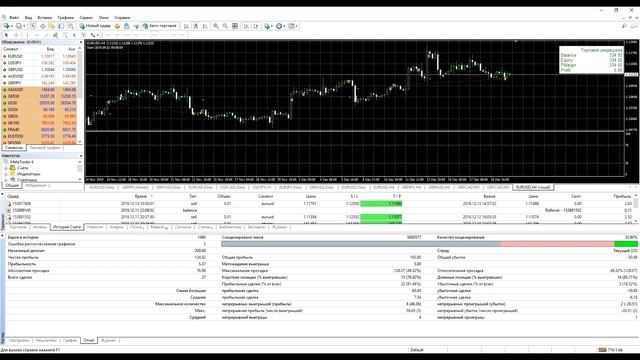The image size is (640, 360).
Task: Open the Файл menu
Action: (x=14, y=18)
